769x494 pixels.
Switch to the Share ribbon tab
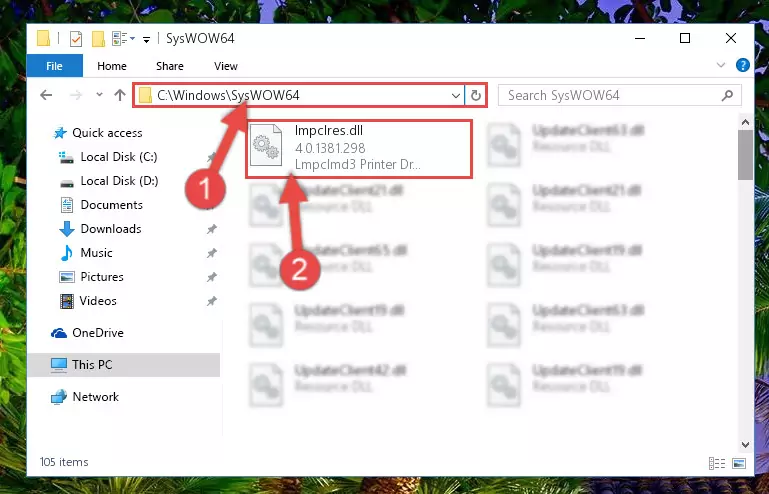tap(170, 66)
